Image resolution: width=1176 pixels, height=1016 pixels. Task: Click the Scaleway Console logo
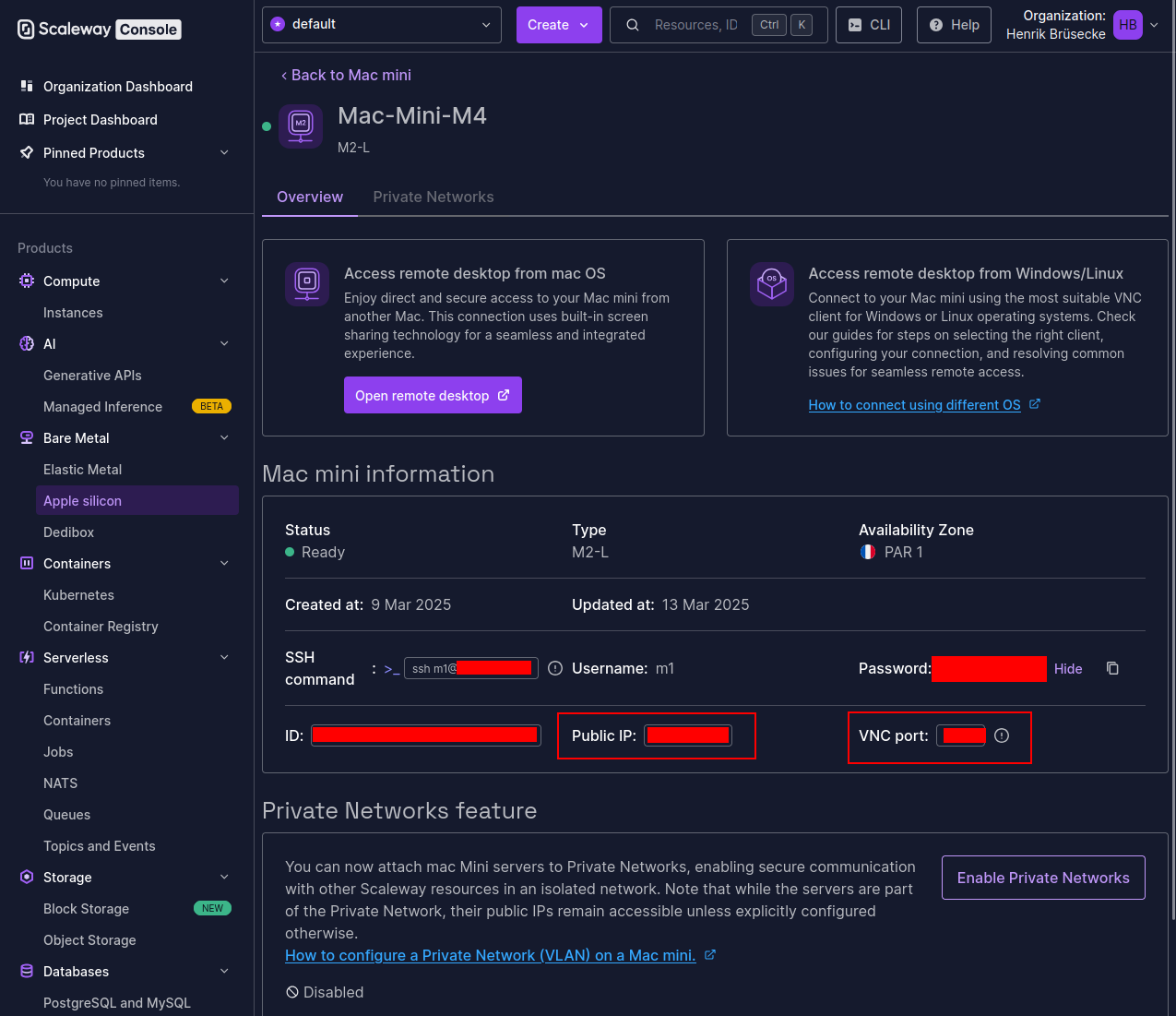click(x=99, y=30)
